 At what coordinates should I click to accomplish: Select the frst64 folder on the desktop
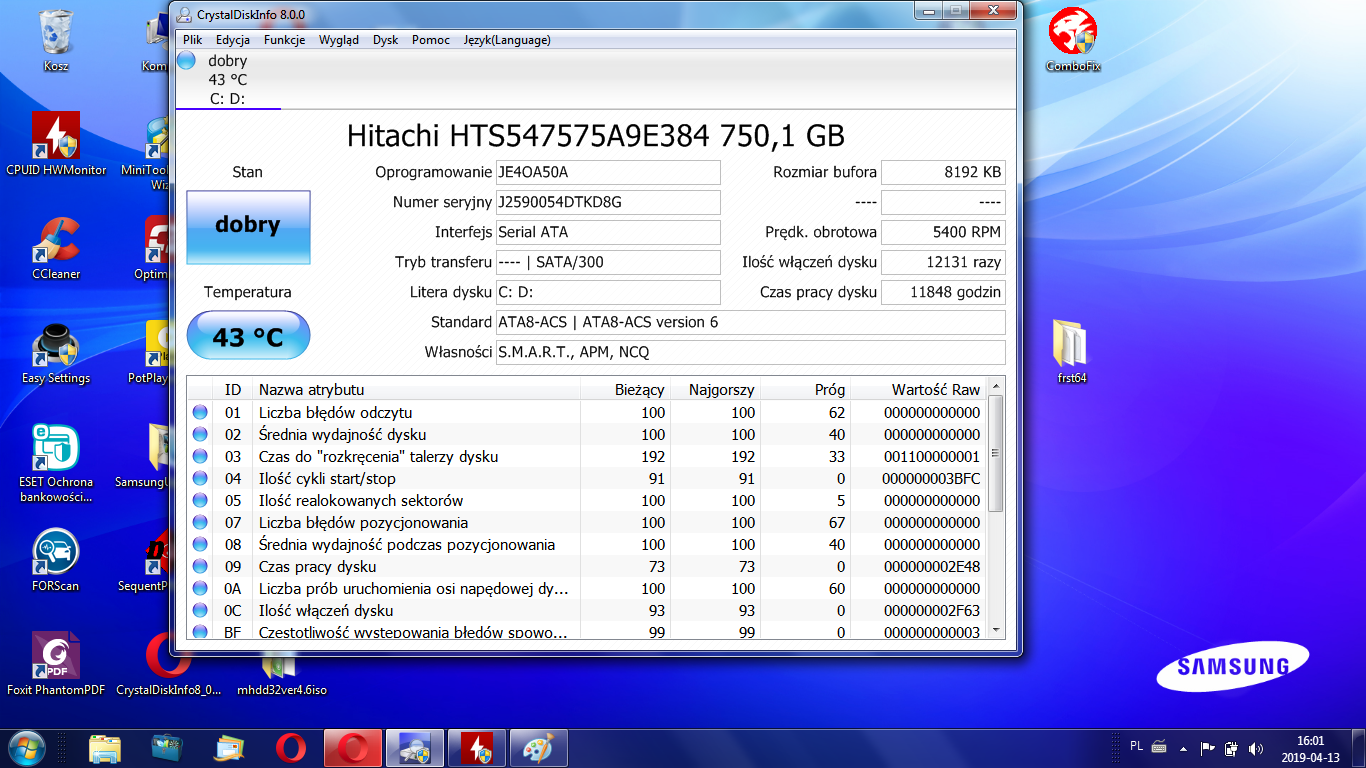(x=1072, y=352)
